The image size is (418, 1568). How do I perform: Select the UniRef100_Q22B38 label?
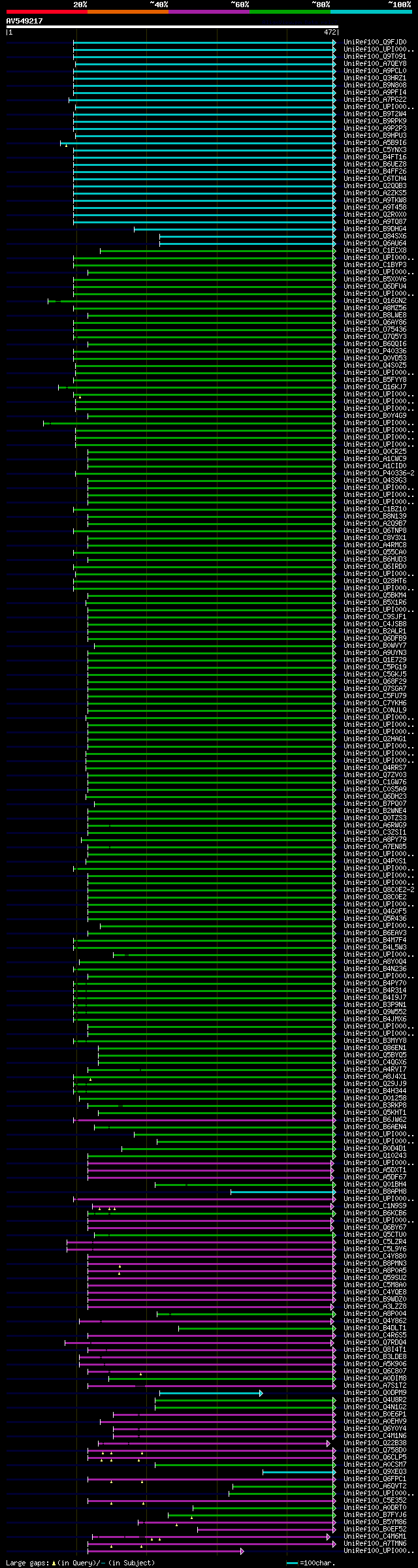(x=375, y=1443)
